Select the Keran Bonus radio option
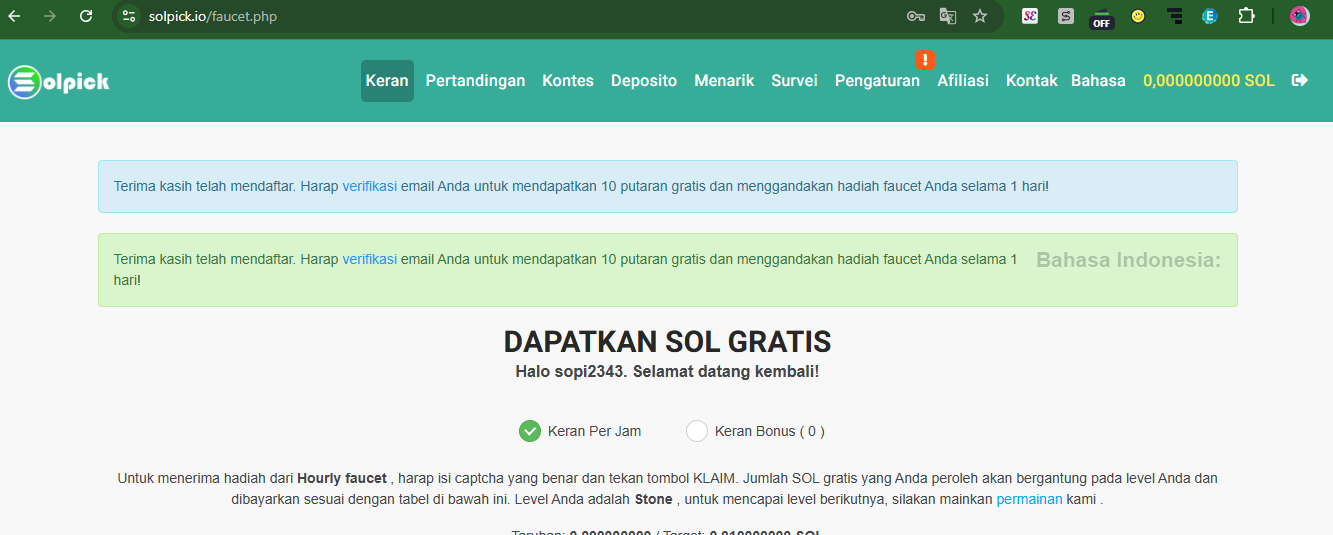1333x535 pixels. coord(697,431)
